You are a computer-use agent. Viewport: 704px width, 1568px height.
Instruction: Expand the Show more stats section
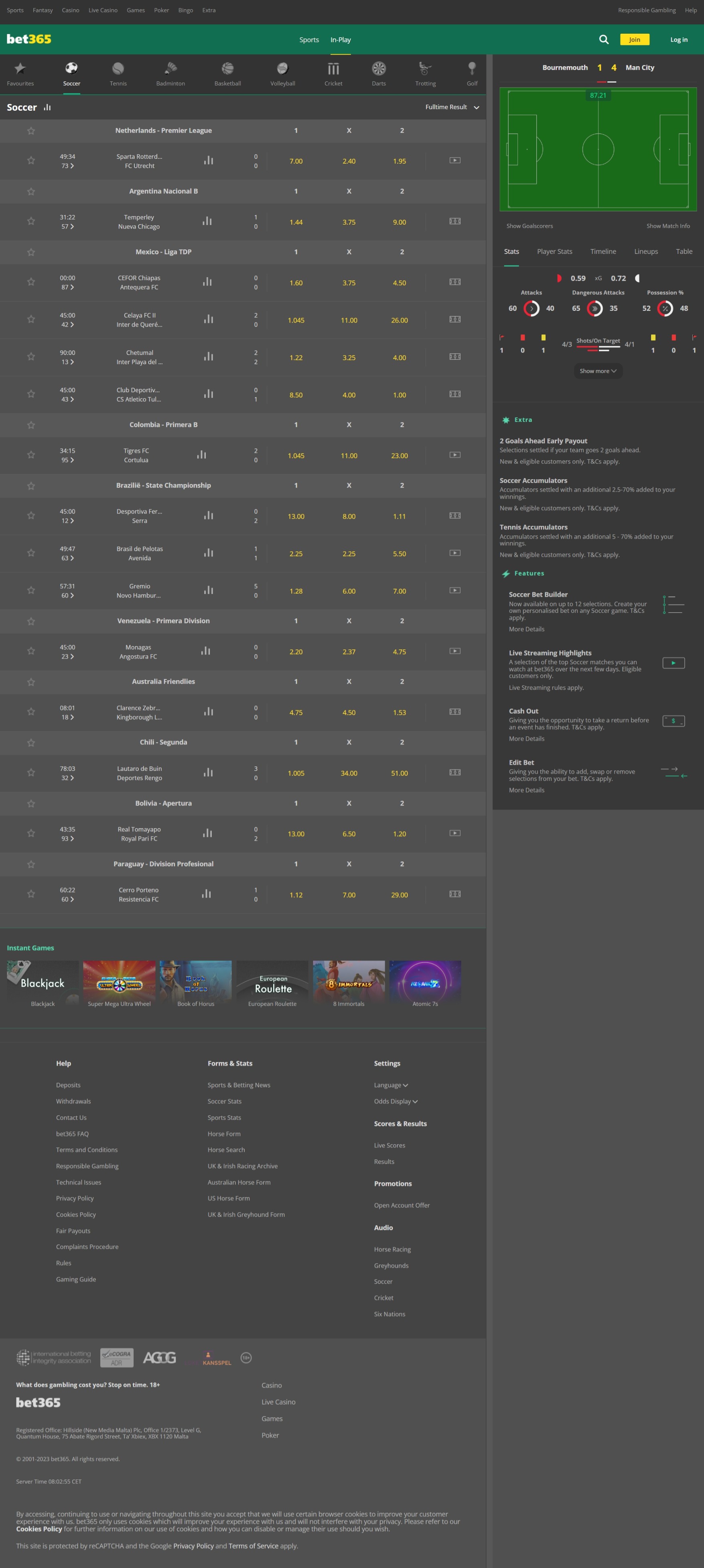pyautogui.click(x=597, y=371)
